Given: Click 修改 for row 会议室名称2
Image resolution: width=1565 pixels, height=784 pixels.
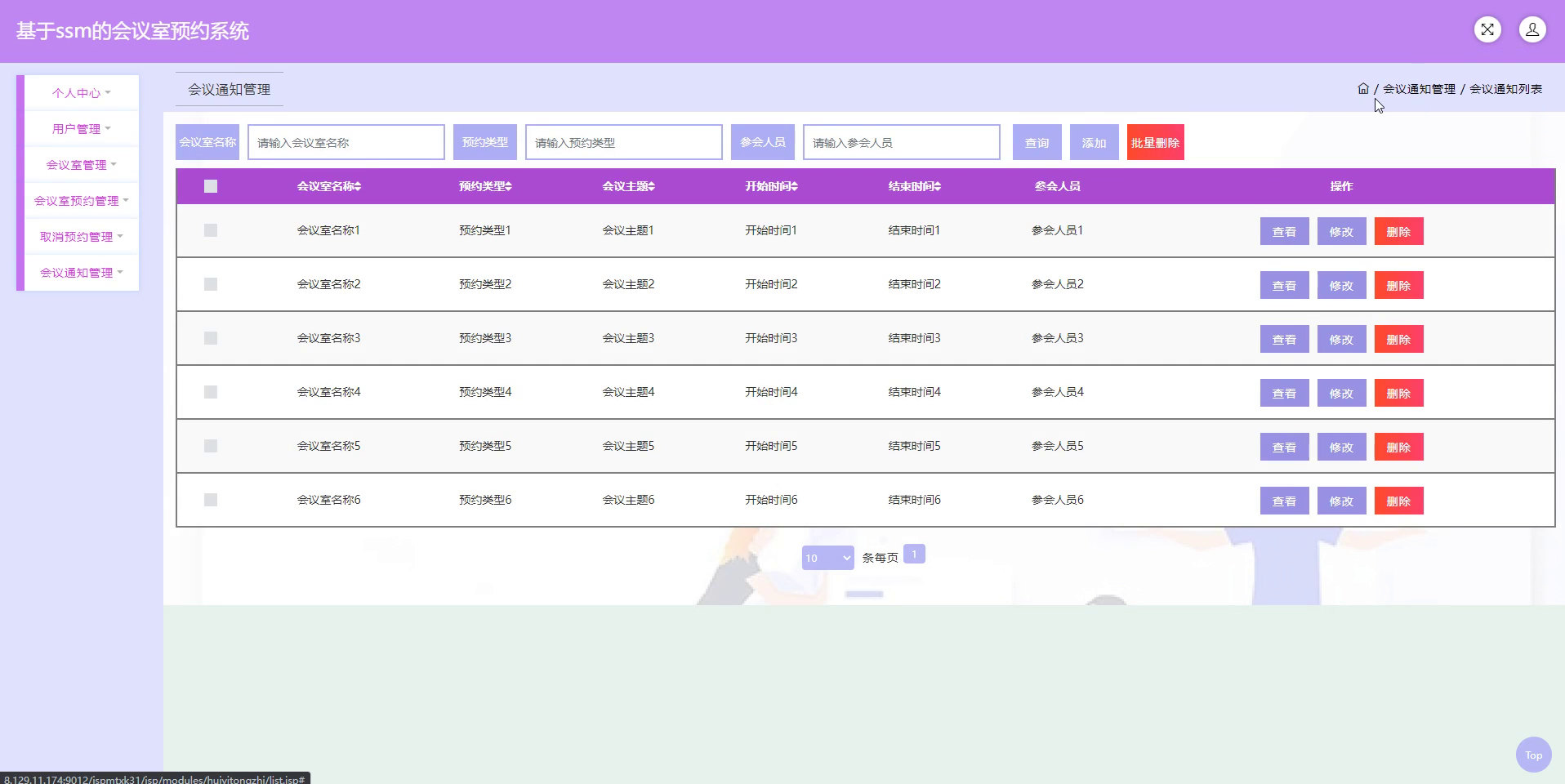Looking at the screenshot, I should click(x=1342, y=285).
